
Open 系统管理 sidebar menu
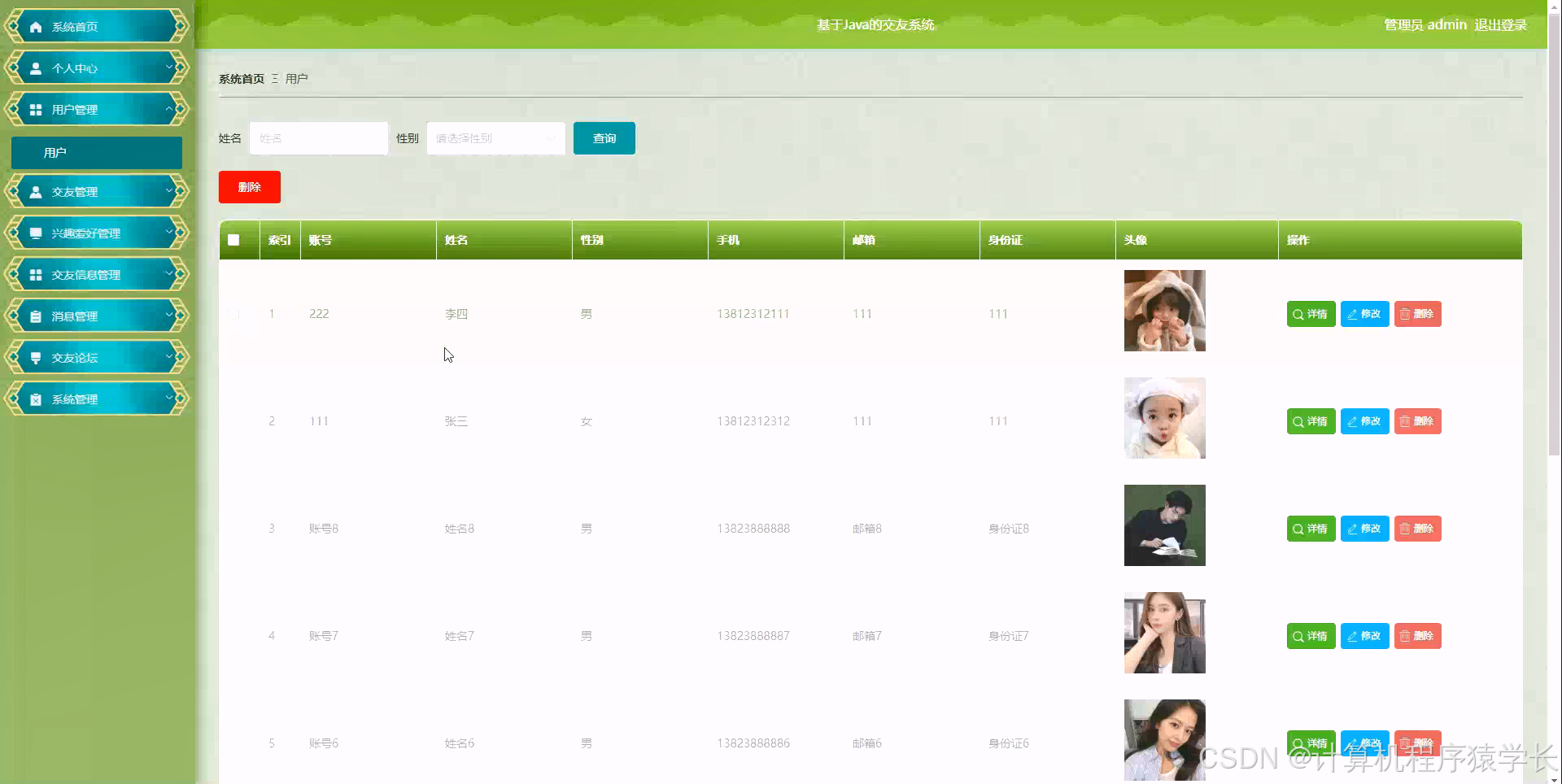97,399
